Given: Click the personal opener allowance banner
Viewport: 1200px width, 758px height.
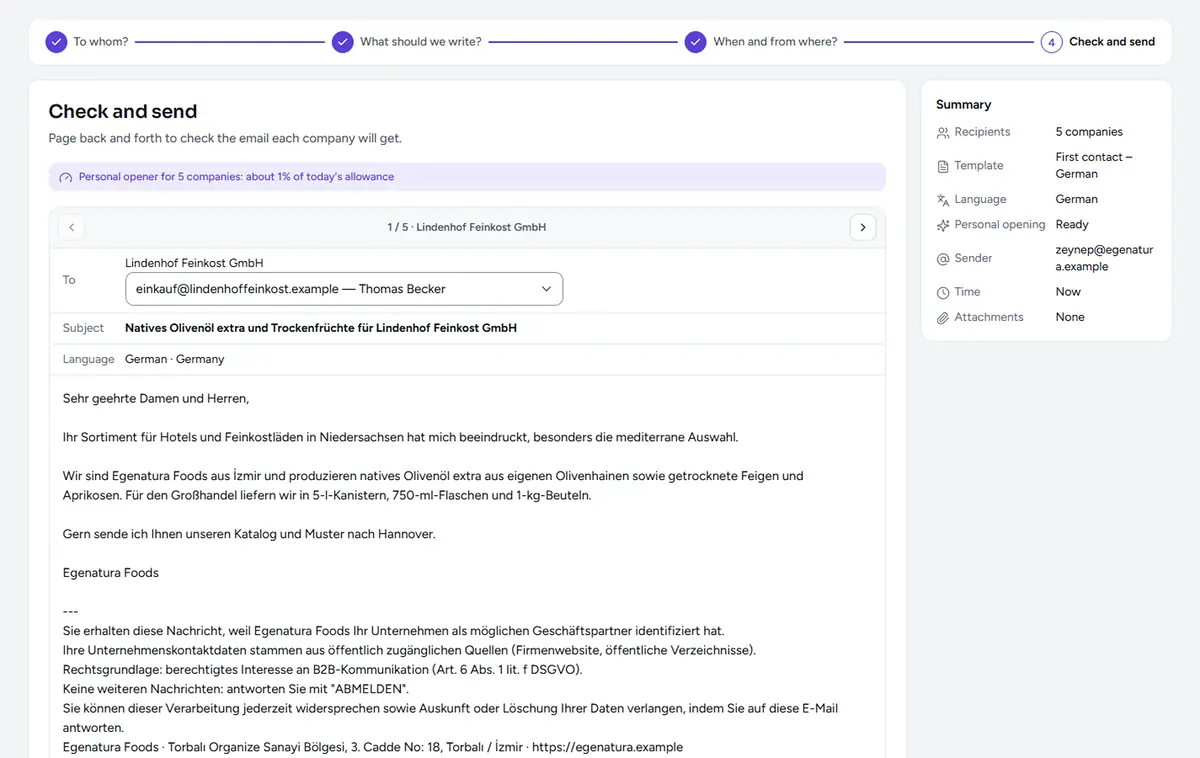Looking at the screenshot, I should pyautogui.click(x=467, y=177).
